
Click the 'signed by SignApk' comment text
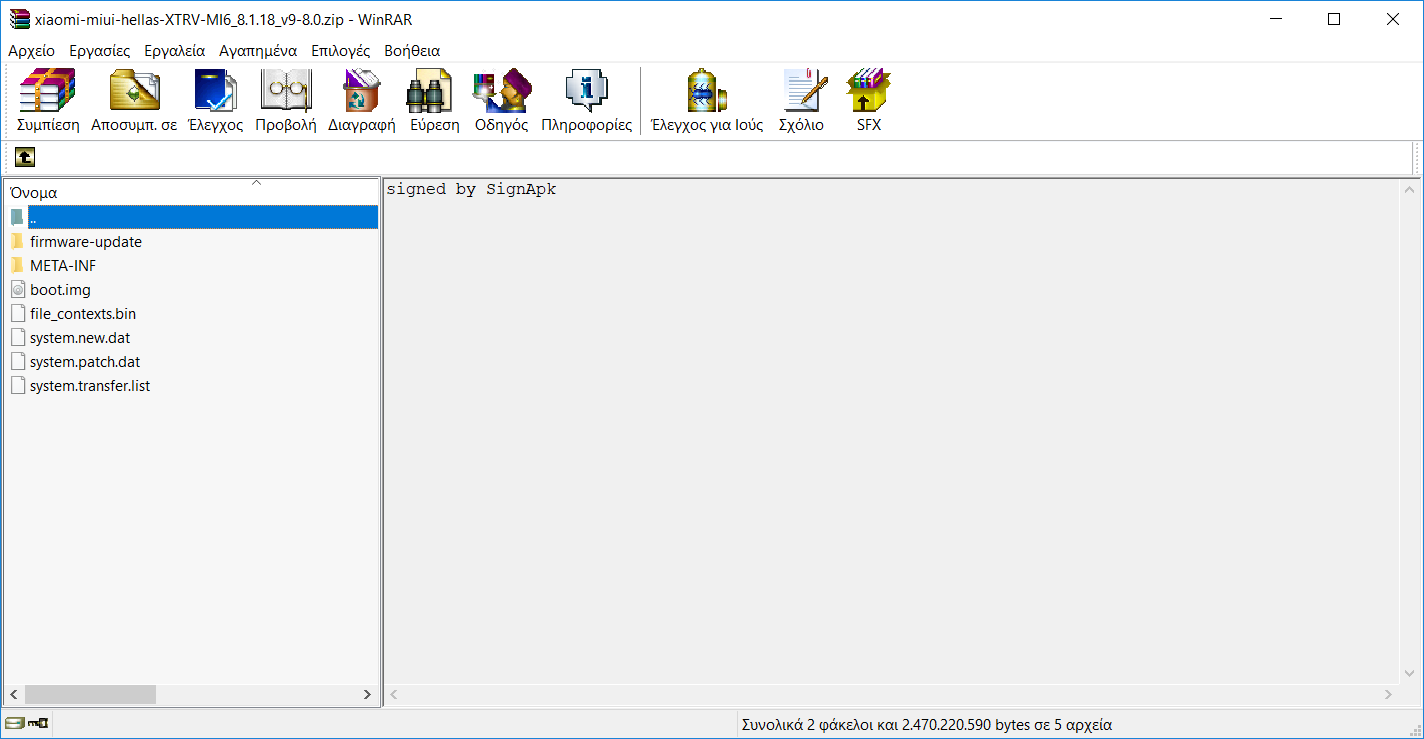click(471, 190)
